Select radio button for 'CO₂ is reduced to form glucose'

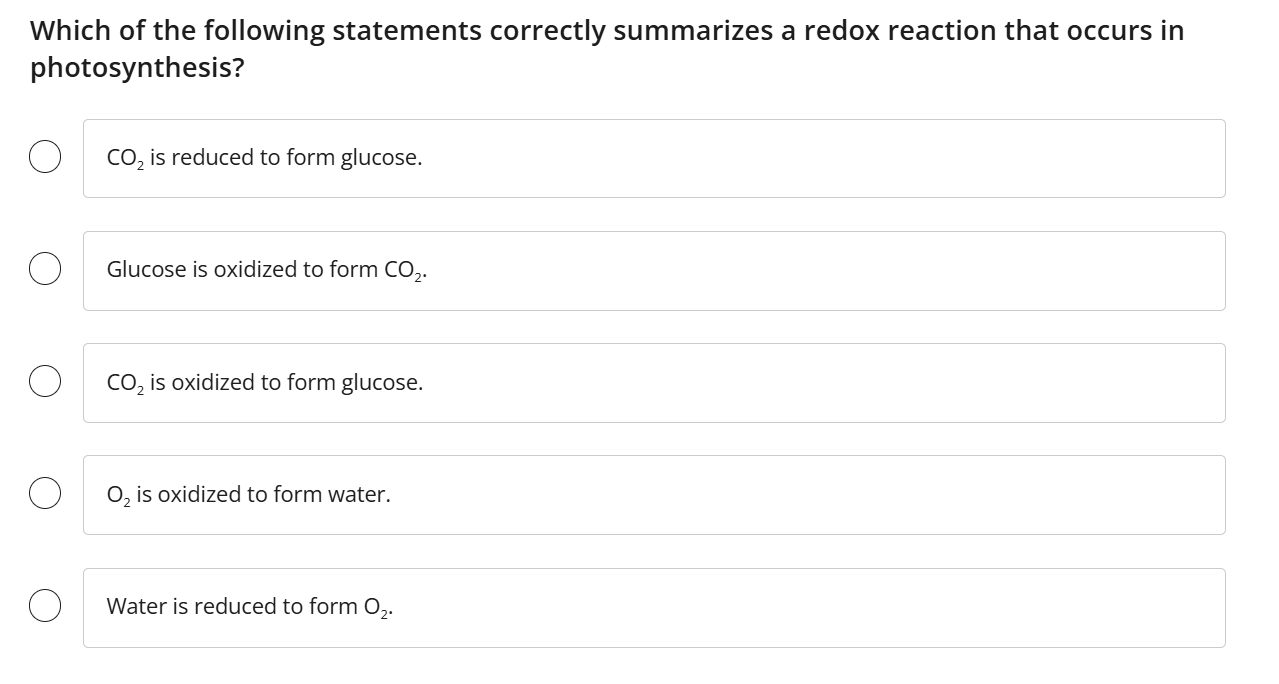(x=44, y=158)
